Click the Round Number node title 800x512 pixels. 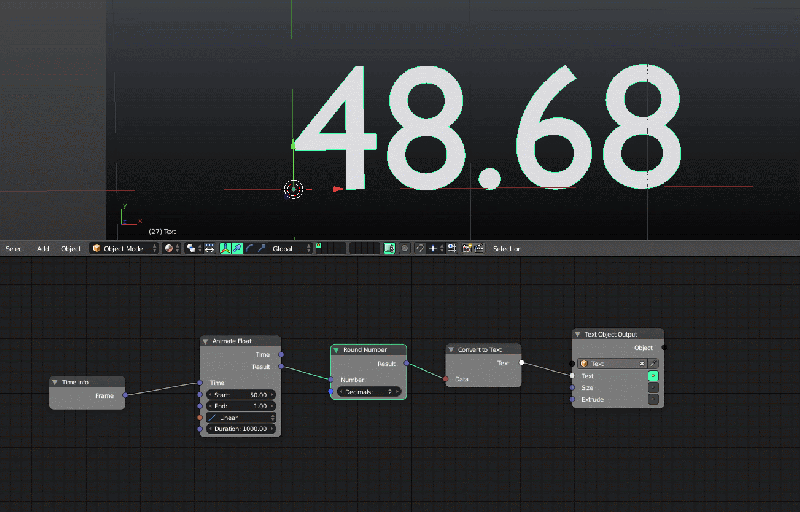(x=365, y=350)
